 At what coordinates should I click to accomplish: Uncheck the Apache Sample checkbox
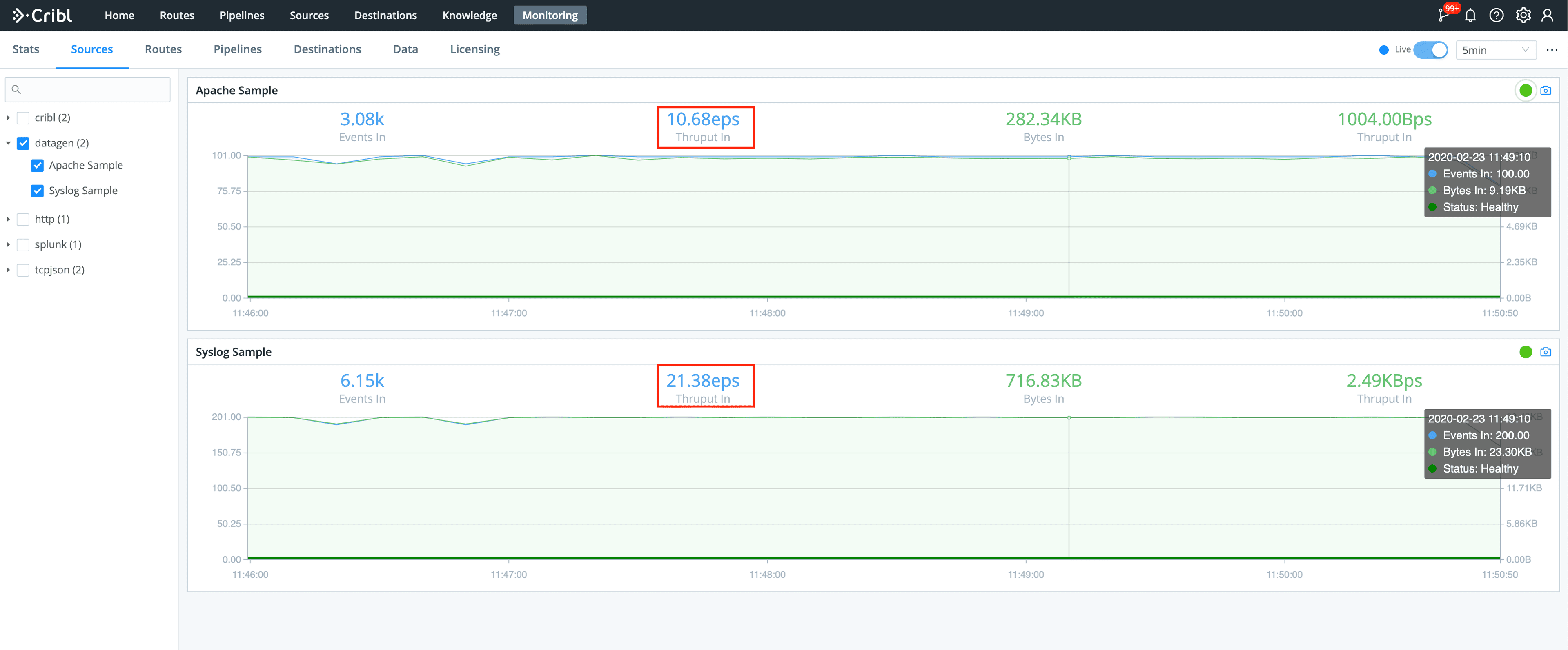click(x=37, y=165)
